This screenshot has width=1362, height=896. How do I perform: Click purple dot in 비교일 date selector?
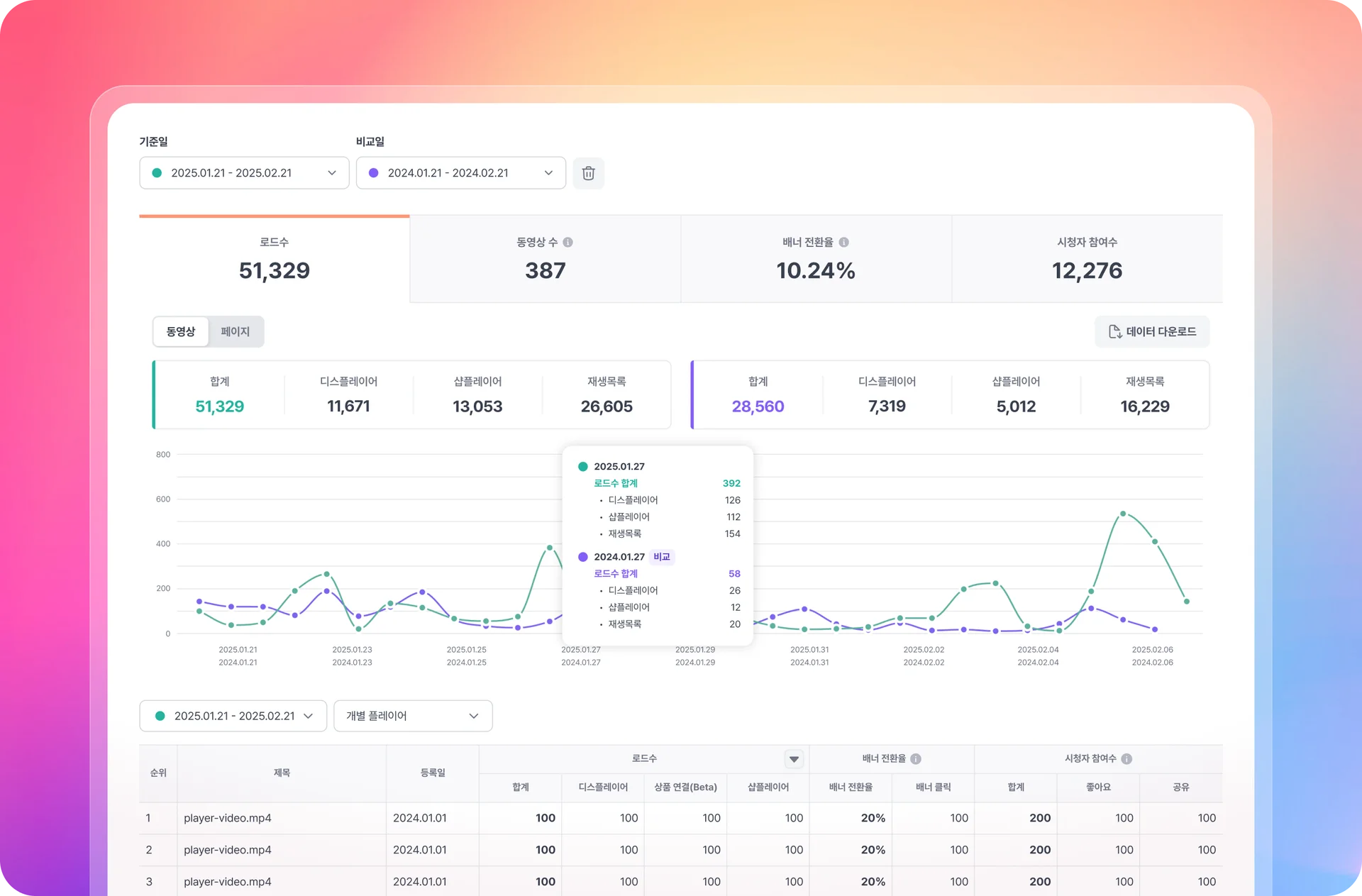pyautogui.click(x=374, y=173)
